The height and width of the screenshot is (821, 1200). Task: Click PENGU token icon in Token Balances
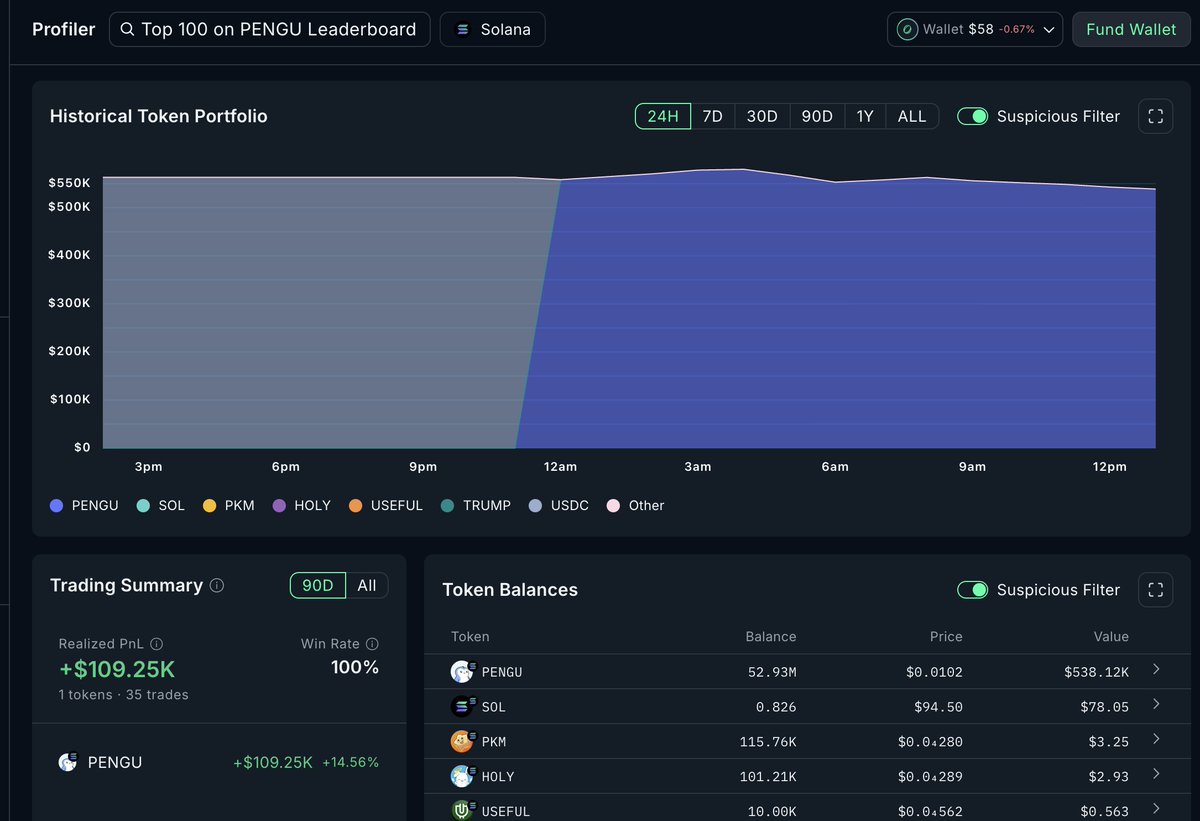coord(461,672)
